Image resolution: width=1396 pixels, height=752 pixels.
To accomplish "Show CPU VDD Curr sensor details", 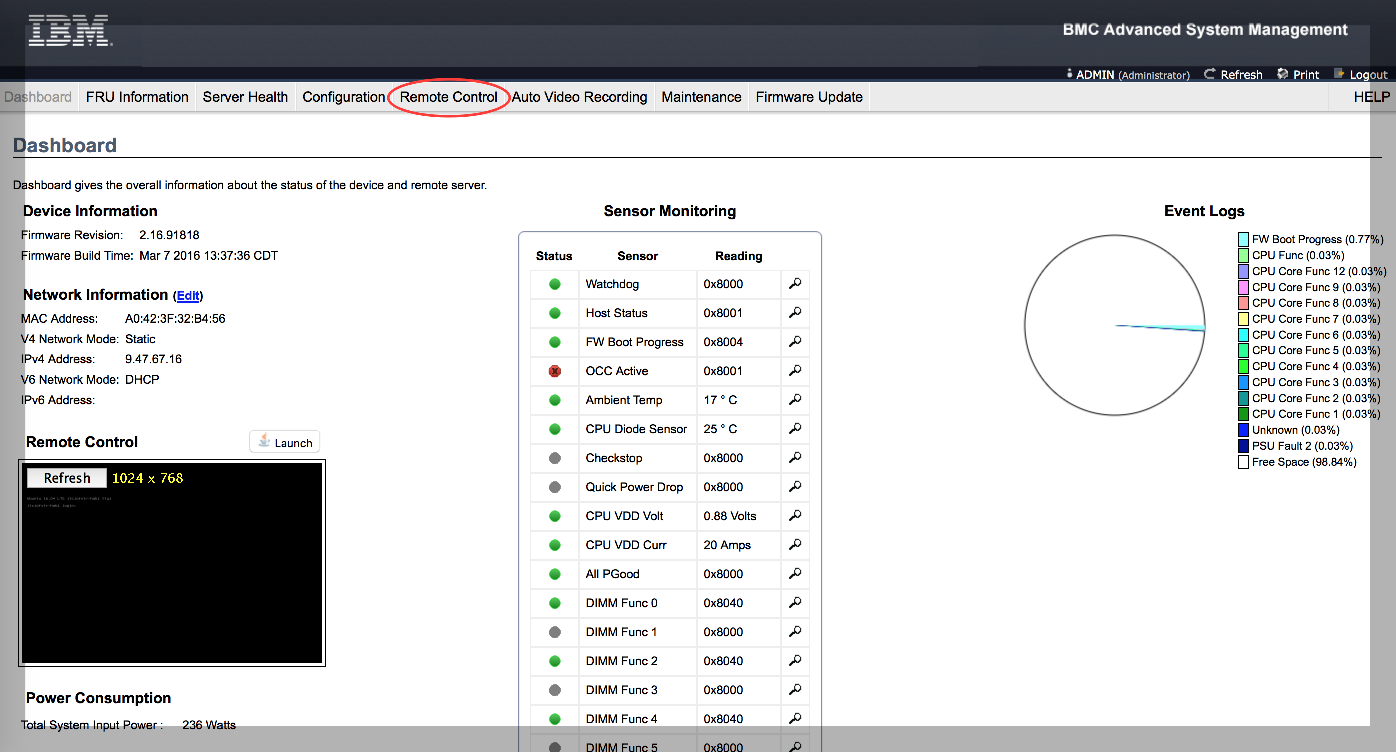I will pos(795,545).
